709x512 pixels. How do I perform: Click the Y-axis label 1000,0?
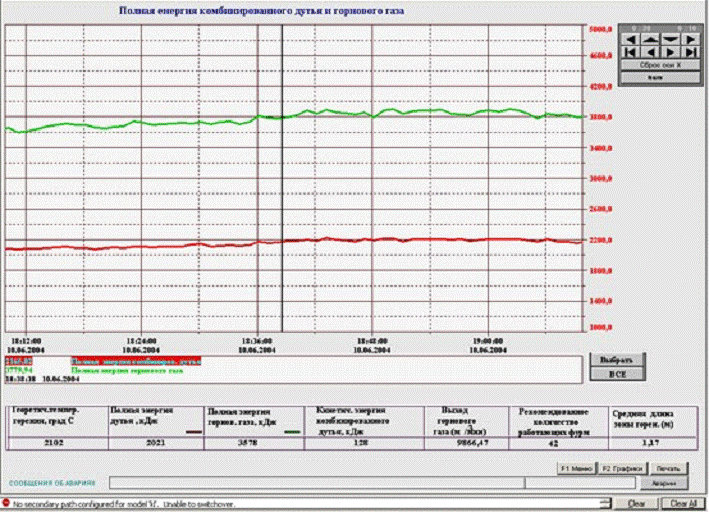click(601, 327)
